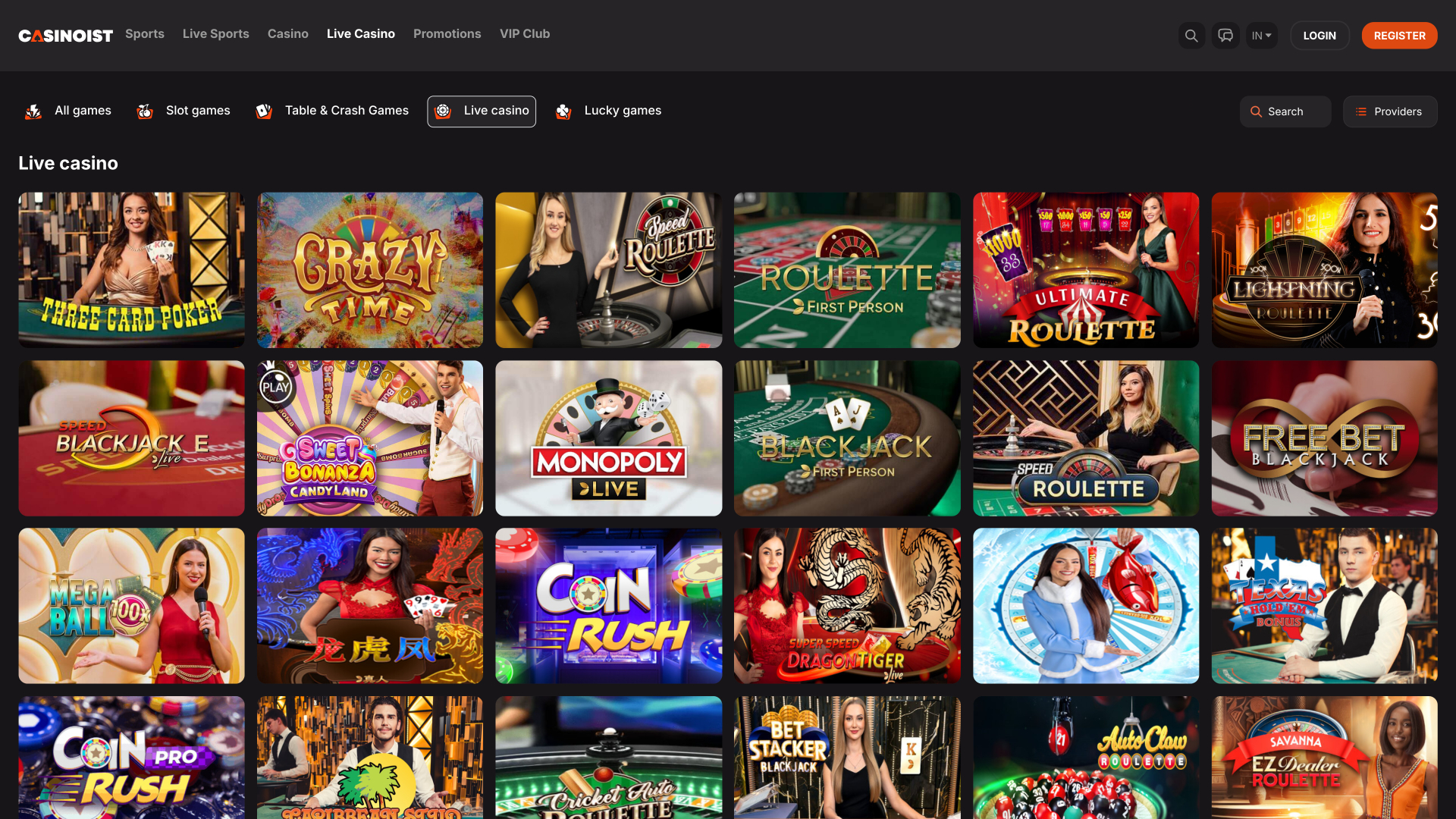The height and width of the screenshot is (819, 1456).
Task: Expand the game Search panel
Action: click(x=1285, y=111)
